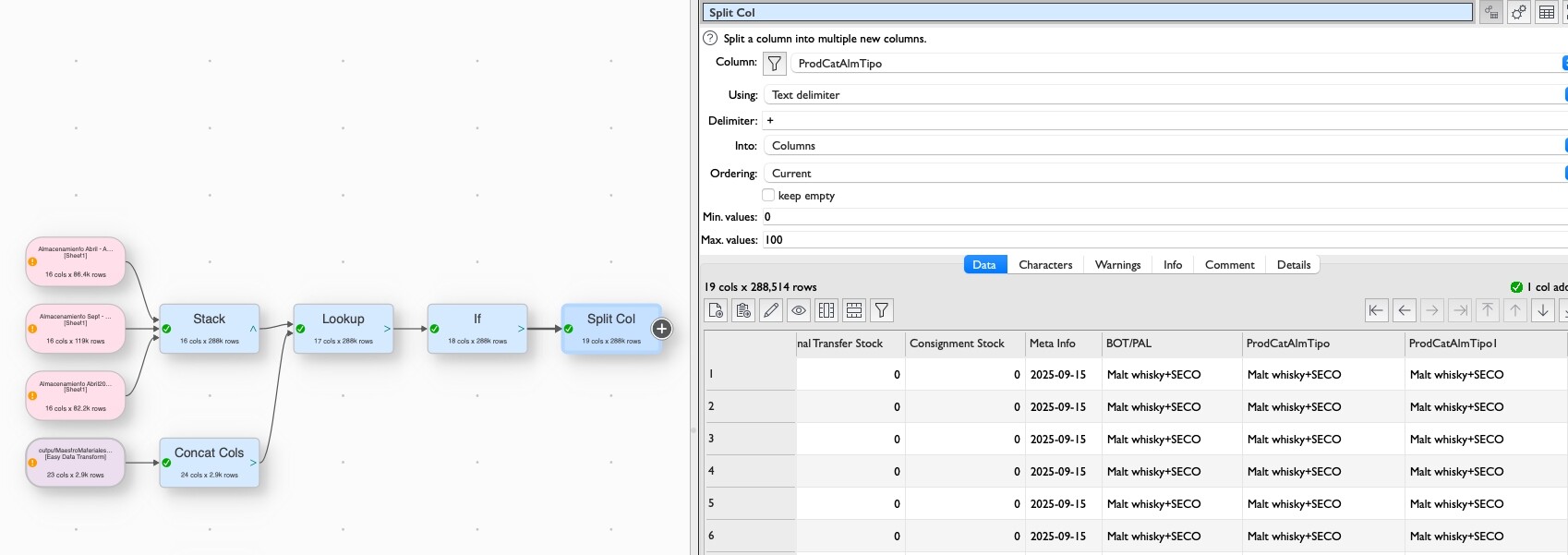The width and height of the screenshot is (1568, 555).
Task: Click the help question mark icon
Action: pos(710,39)
